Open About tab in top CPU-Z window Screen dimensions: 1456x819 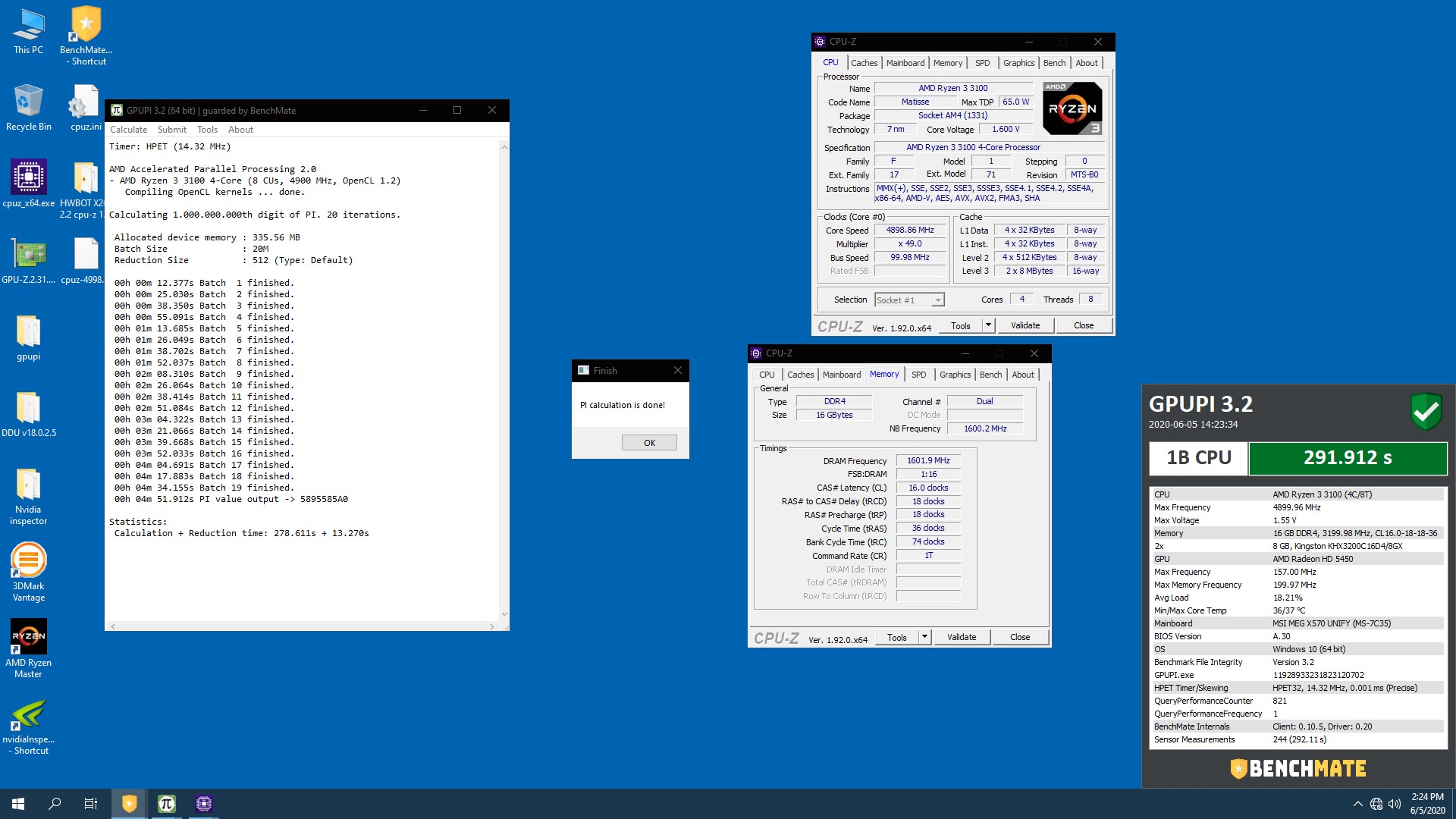(1086, 63)
